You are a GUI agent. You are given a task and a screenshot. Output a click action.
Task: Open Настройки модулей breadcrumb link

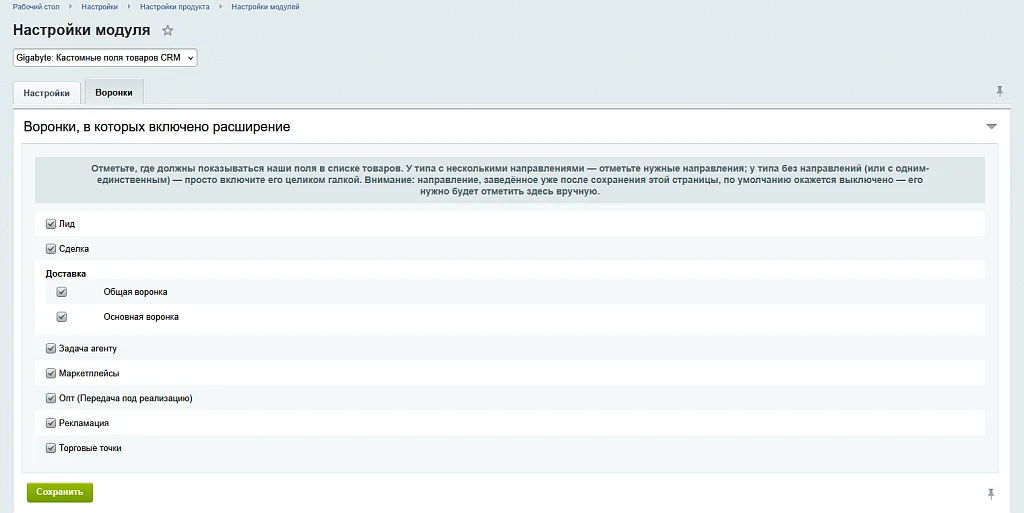[265, 7]
